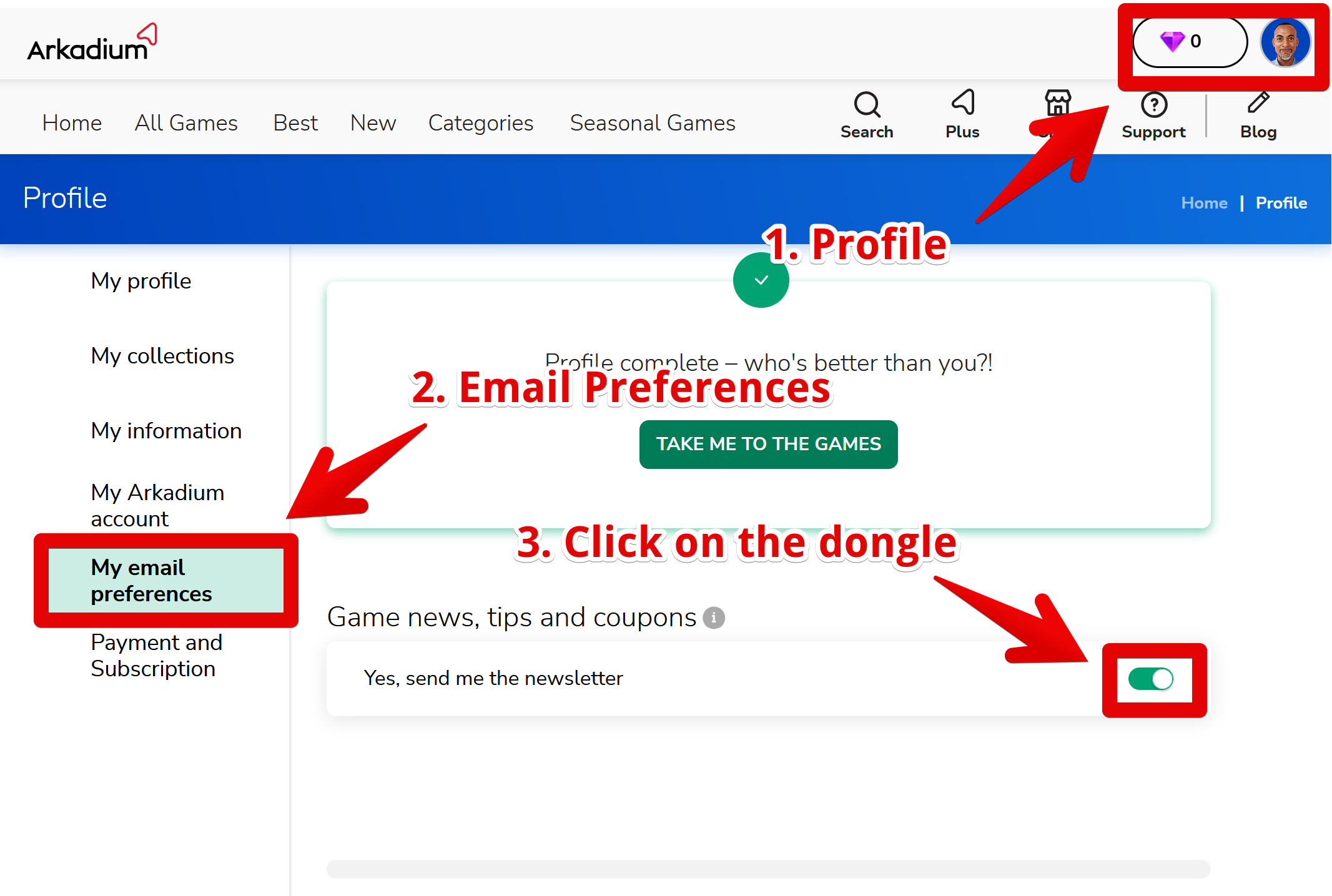Image resolution: width=1332 pixels, height=896 pixels.
Task: Click info icon beside Game news heading
Action: (x=714, y=618)
